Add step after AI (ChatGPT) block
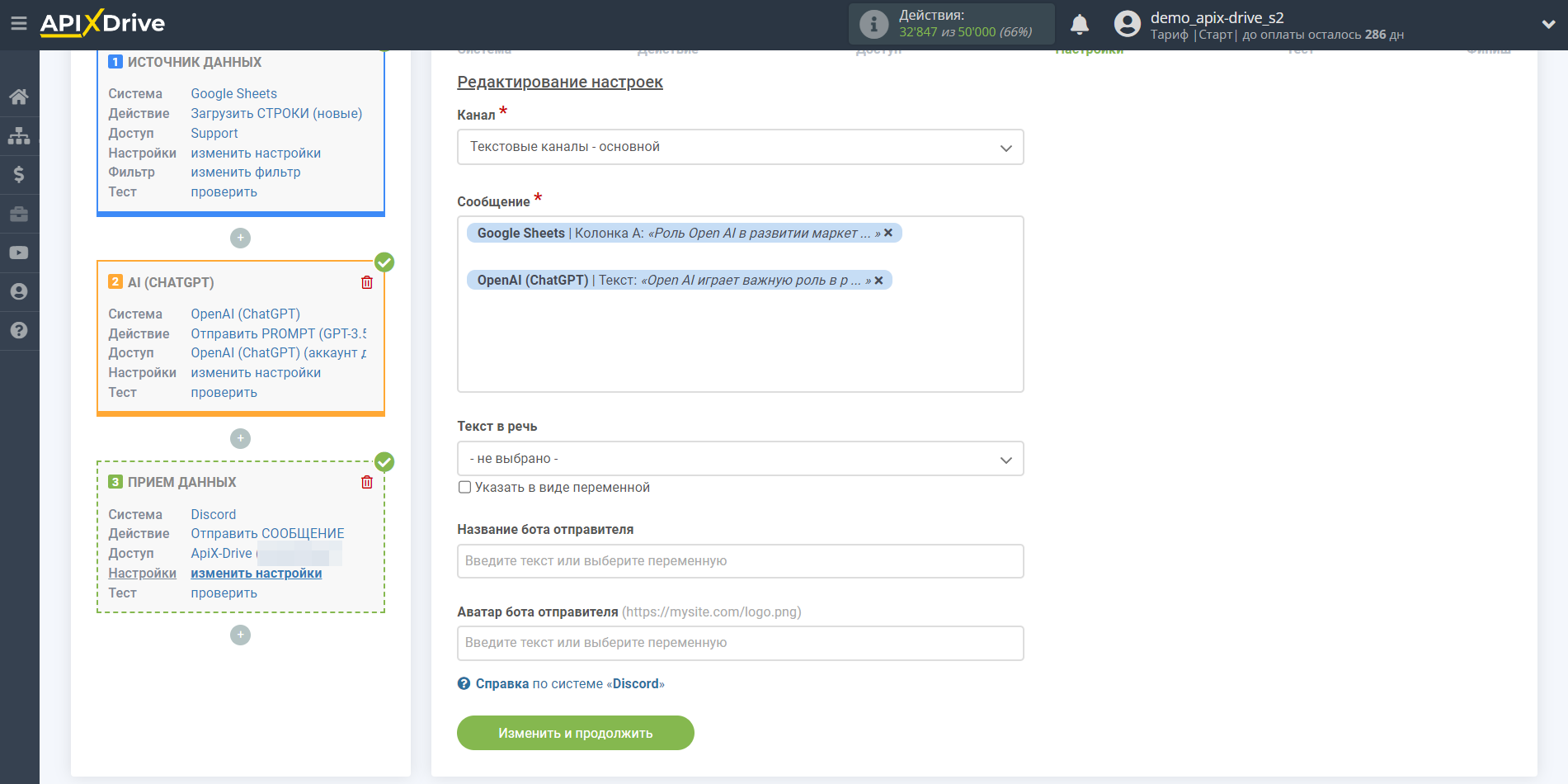The image size is (1568, 784). 240,438
